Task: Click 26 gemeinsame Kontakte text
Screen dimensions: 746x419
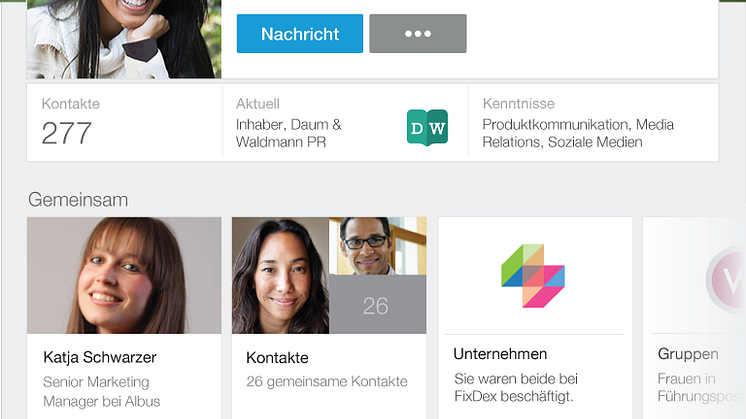Action: [327, 381]
